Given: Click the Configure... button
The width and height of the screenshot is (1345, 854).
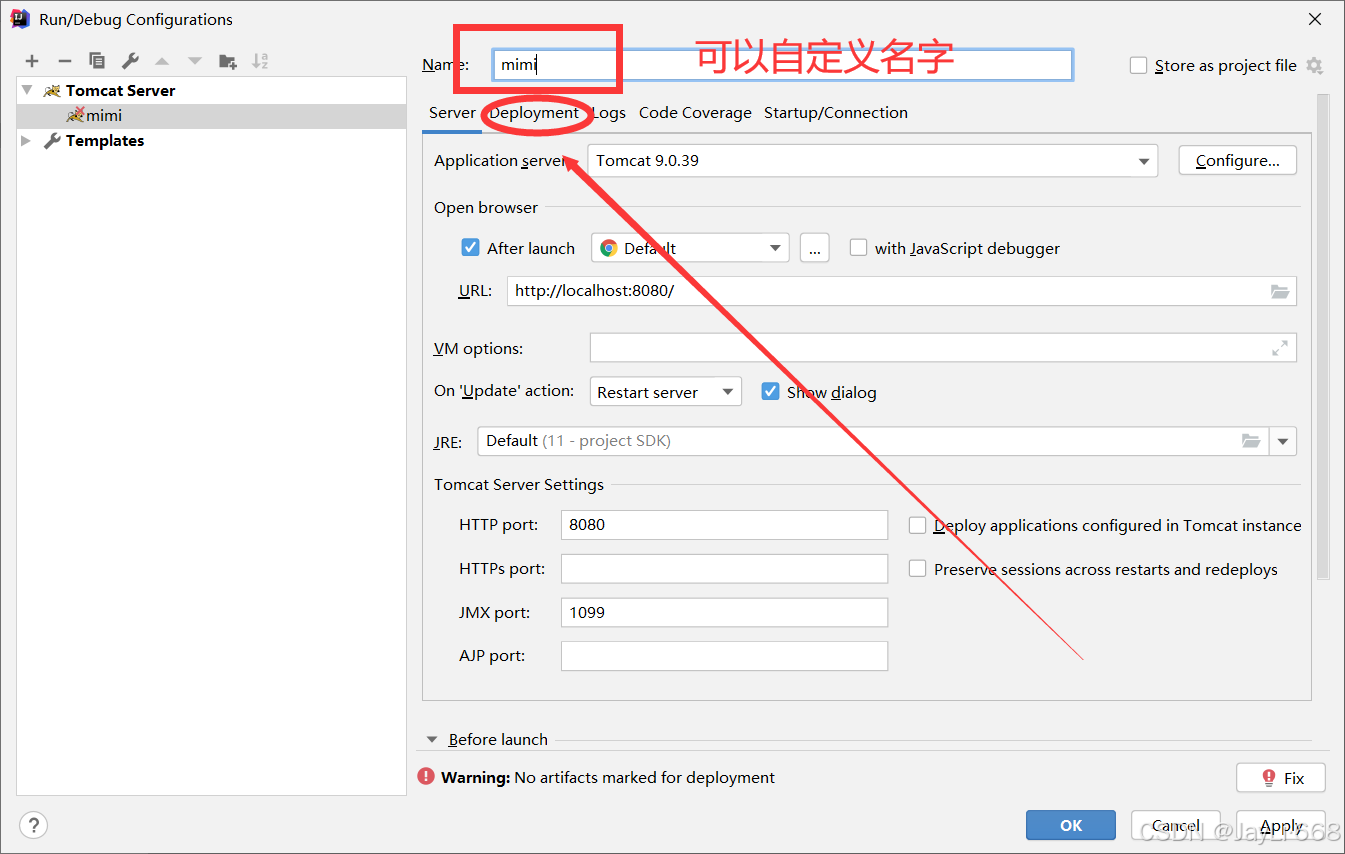Looking at the screenshot, I should (x=1237, y=161).
